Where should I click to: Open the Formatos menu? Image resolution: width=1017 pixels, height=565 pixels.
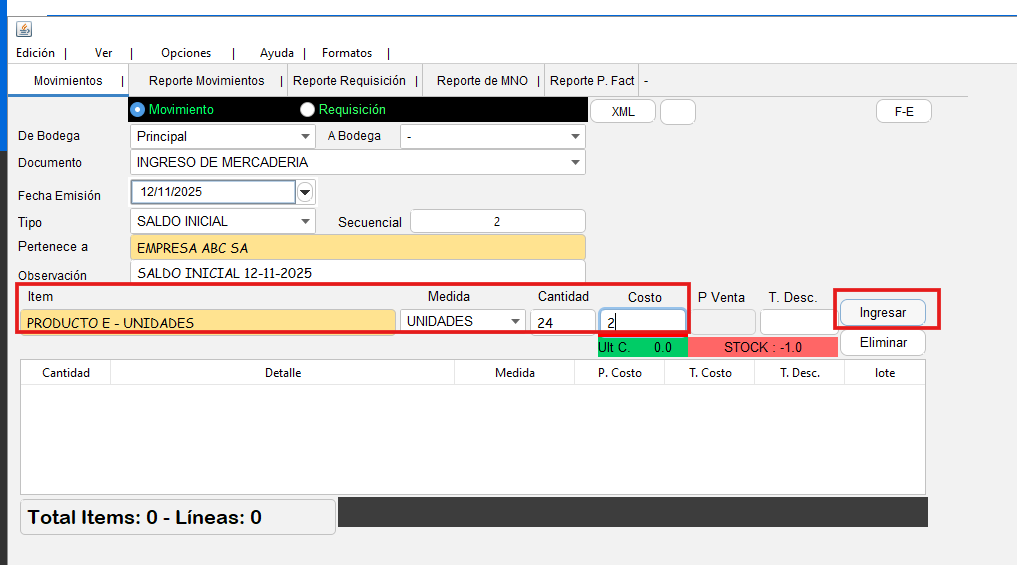(x=347, y=53)
